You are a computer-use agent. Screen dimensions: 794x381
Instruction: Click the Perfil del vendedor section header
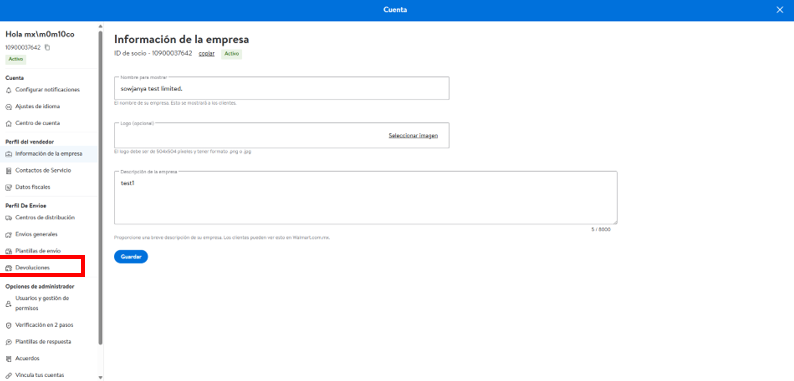(29, 142)
